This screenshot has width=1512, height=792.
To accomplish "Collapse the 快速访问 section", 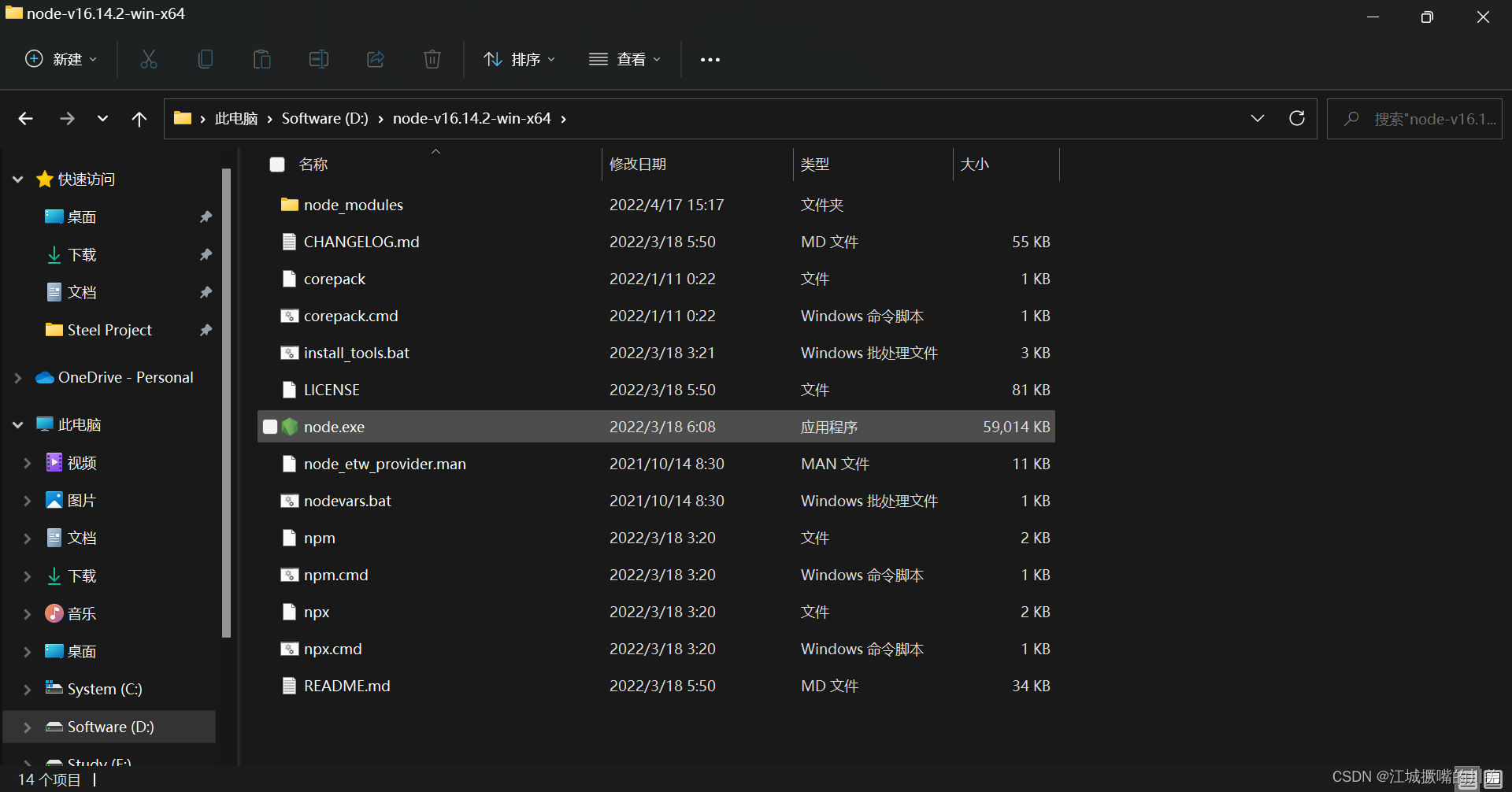I will coord(18,179).
